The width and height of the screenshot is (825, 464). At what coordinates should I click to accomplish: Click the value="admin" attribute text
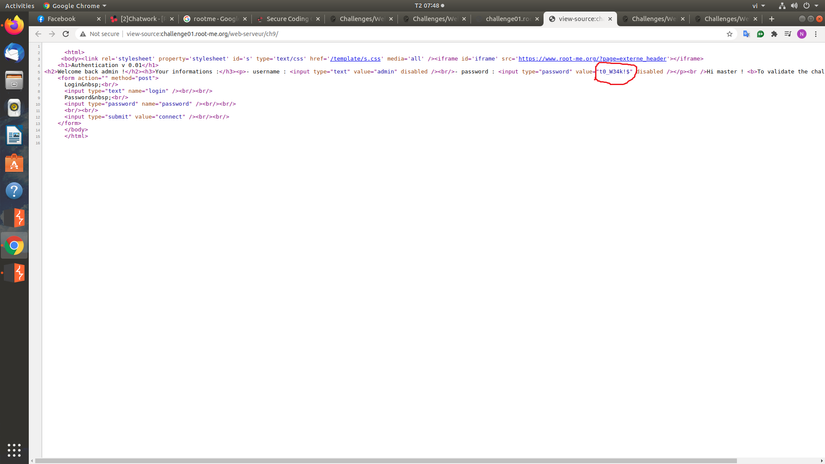pyautogui.click(x=375, y=72)
